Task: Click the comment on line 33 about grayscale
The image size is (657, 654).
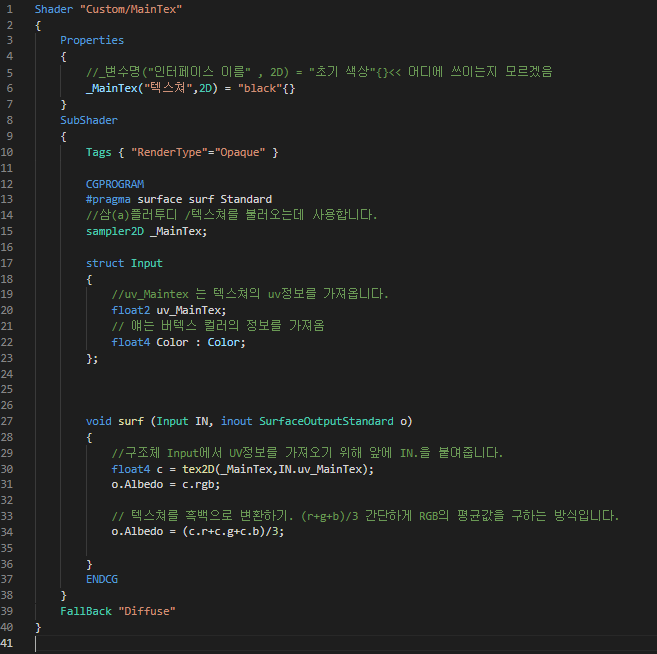Action: coord(365,516)
